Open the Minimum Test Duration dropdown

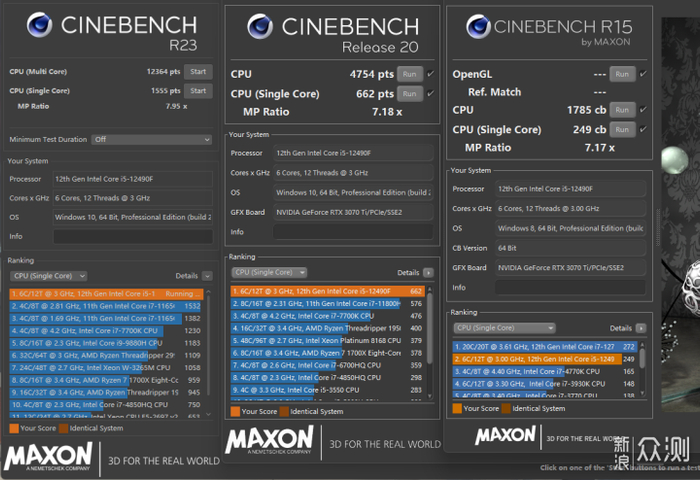(130, 140)
